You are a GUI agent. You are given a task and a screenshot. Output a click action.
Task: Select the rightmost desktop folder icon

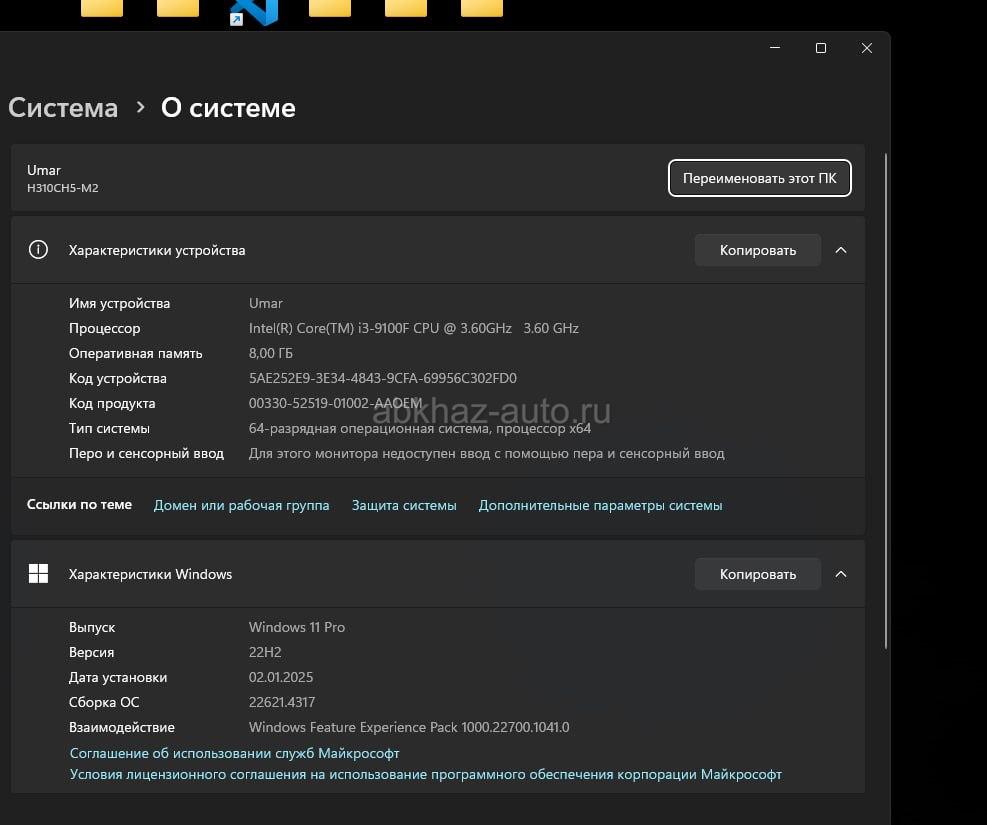(x=481, y=8)
